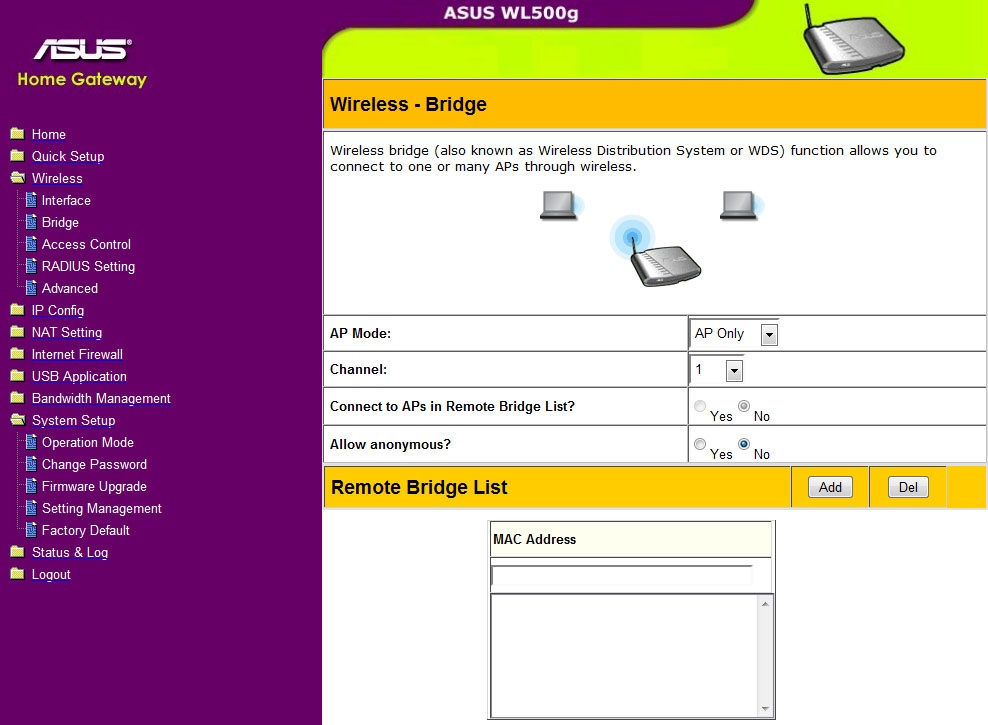The height and width of the screenshot is (725, 988).
Task: Open the Advanced wireless page
Action: [x=70, y=288]
